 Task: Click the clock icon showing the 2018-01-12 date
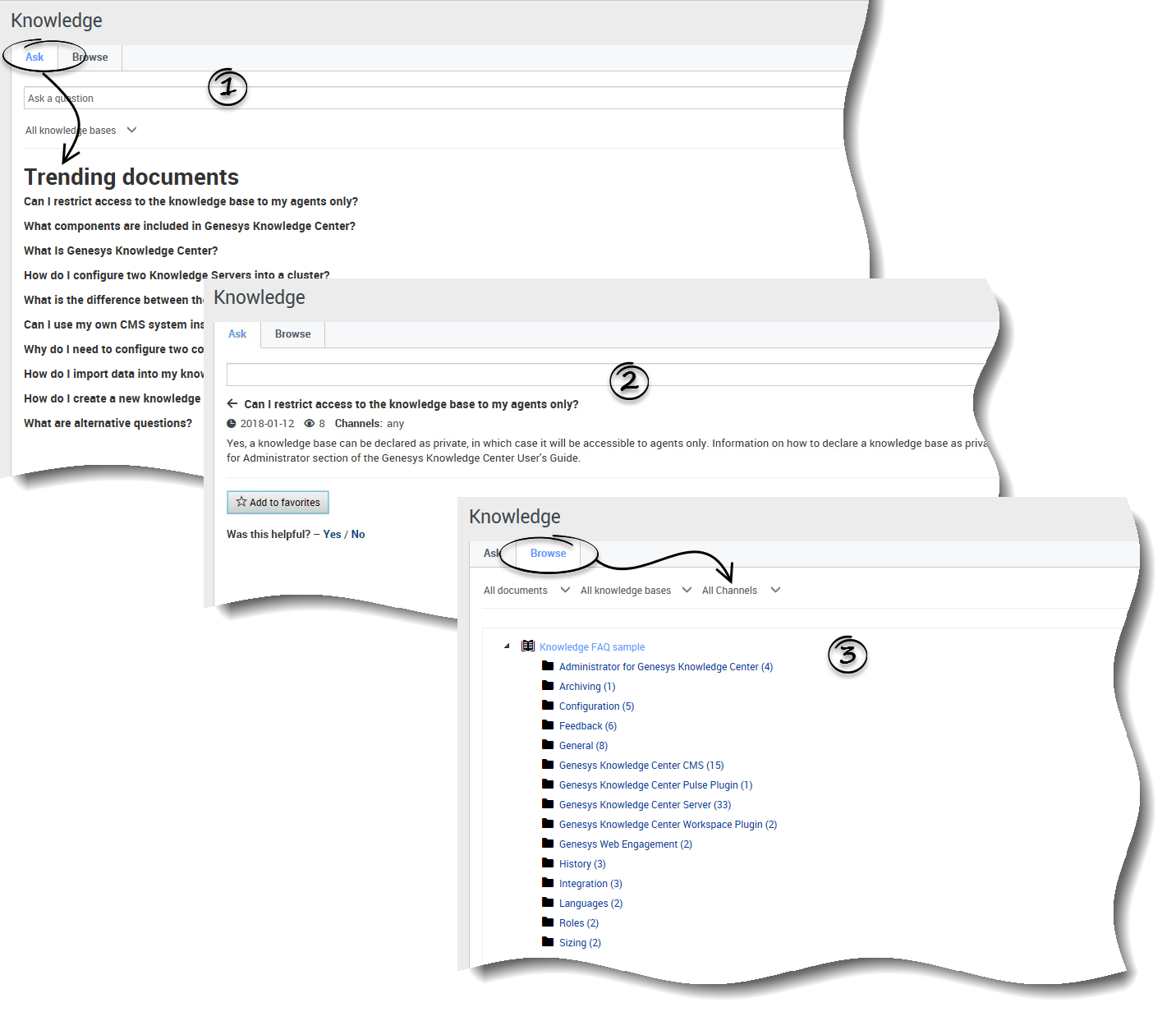click(x=232, y=423)
